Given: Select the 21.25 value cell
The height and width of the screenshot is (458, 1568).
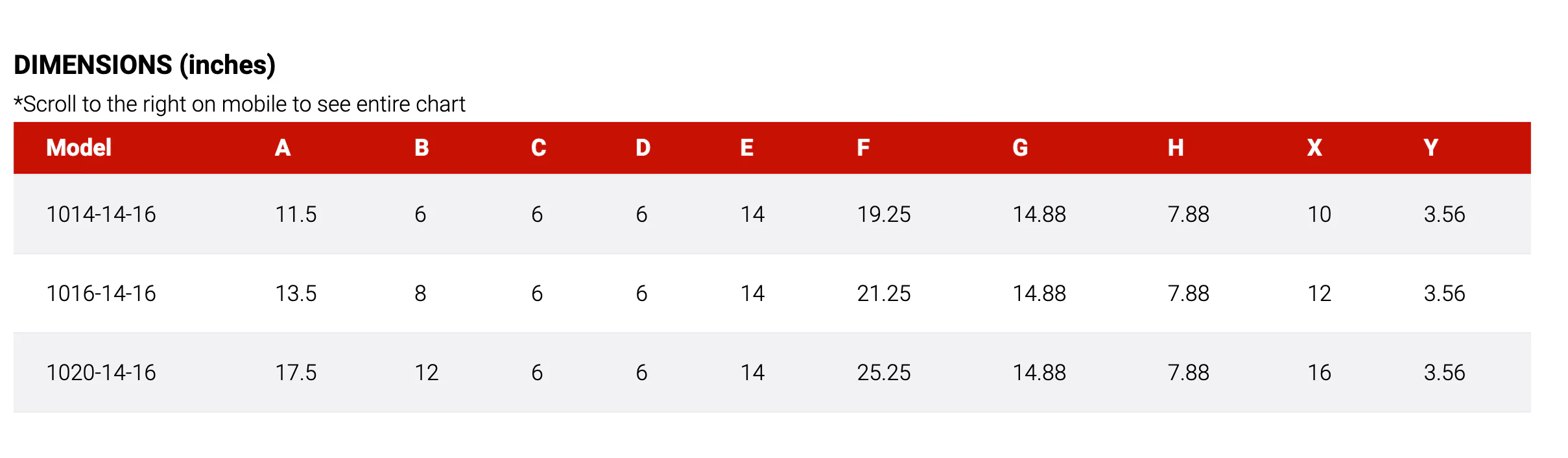Looking at the screenshot, I should (884, 293).
